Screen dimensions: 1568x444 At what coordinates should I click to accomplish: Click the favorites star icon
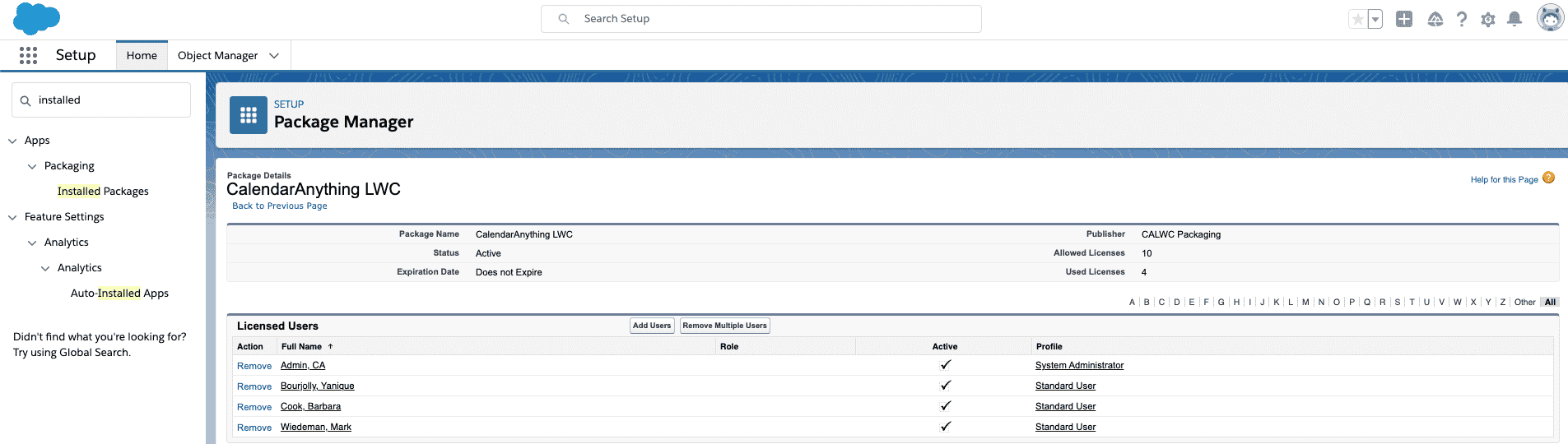[x=1358, y=19]
